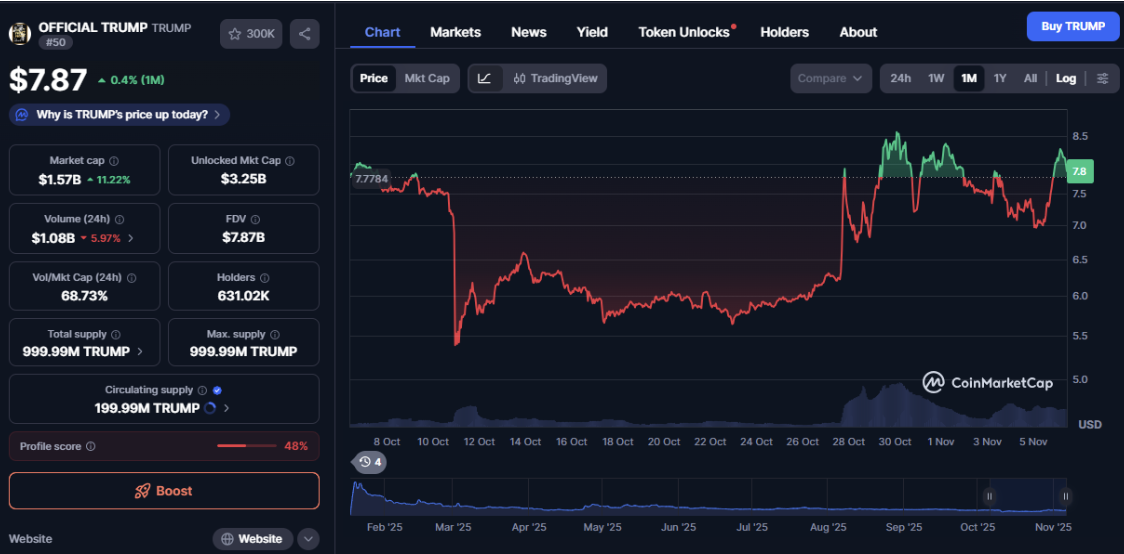Click the 7.8 current price tag
Image resolution: width=1124 pixels, height=554 pixels.
(x=1078, y=171)
